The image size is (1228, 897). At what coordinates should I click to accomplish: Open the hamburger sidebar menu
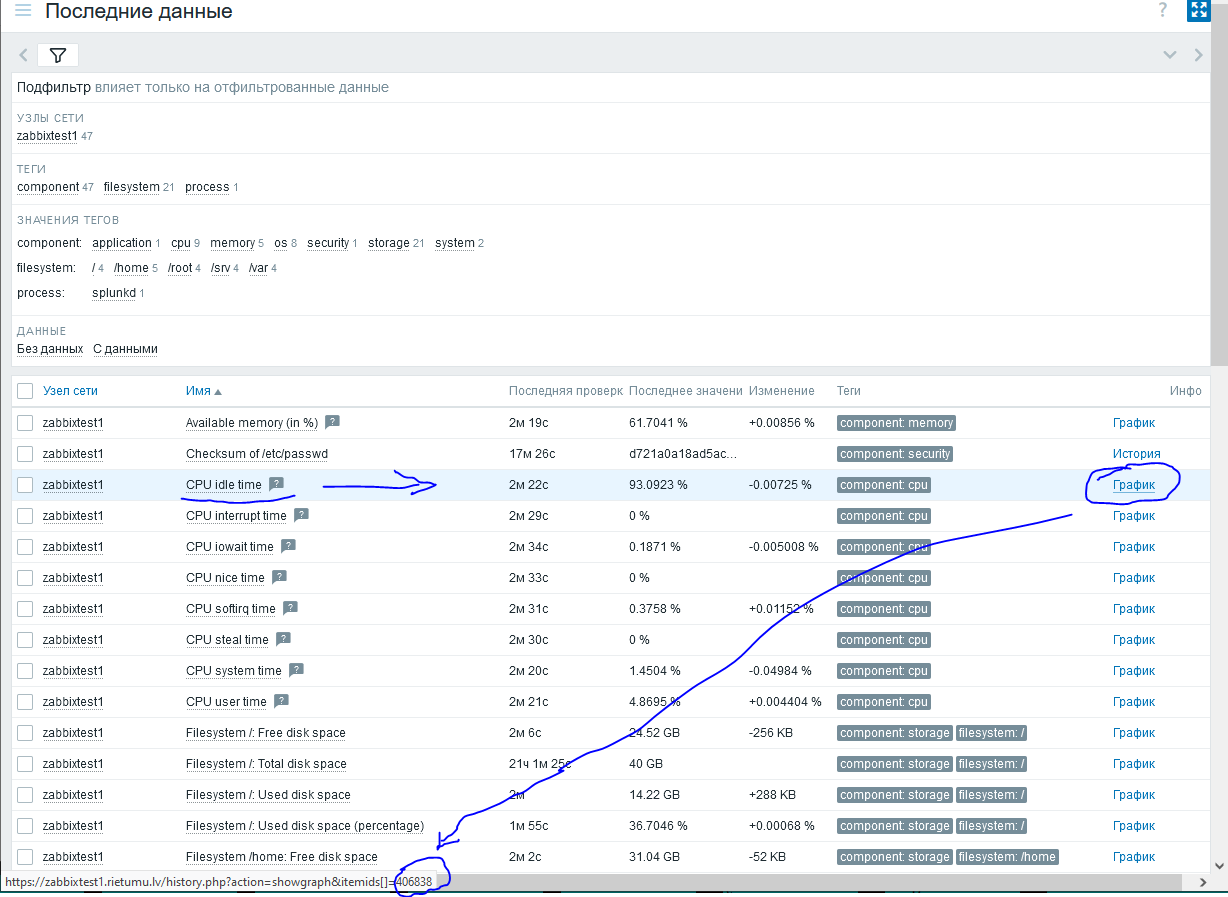[22, 11]
